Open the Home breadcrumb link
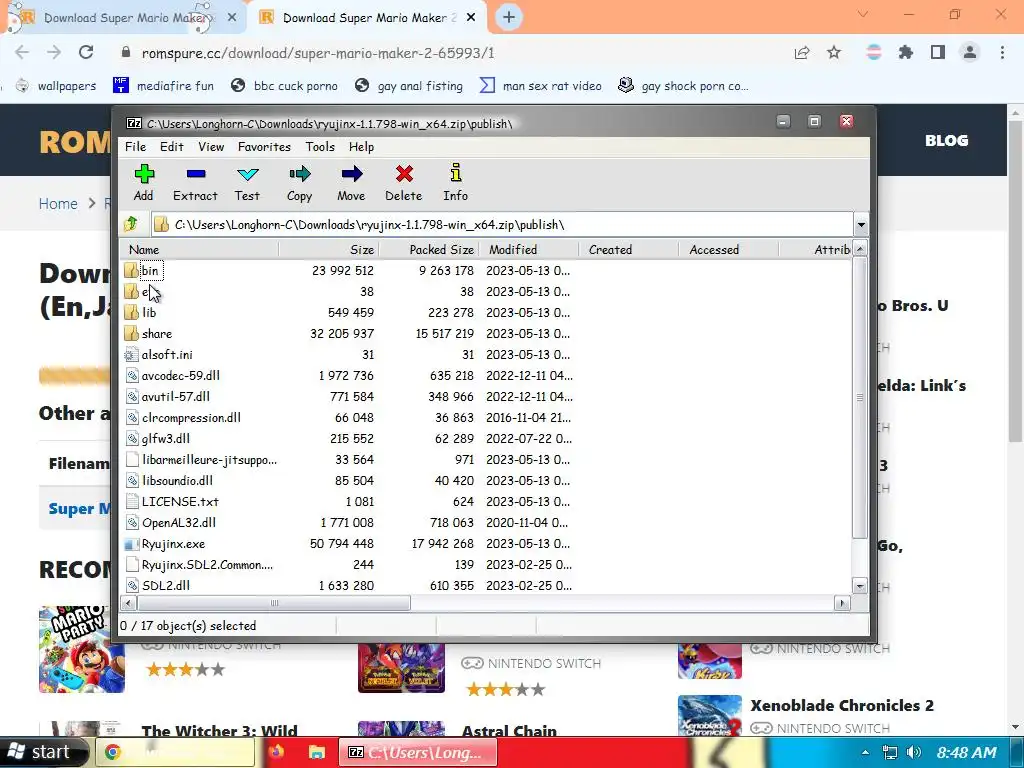The width and height of the screenshot is (1024, 768). pyautogui.click(x=58, y=204)
